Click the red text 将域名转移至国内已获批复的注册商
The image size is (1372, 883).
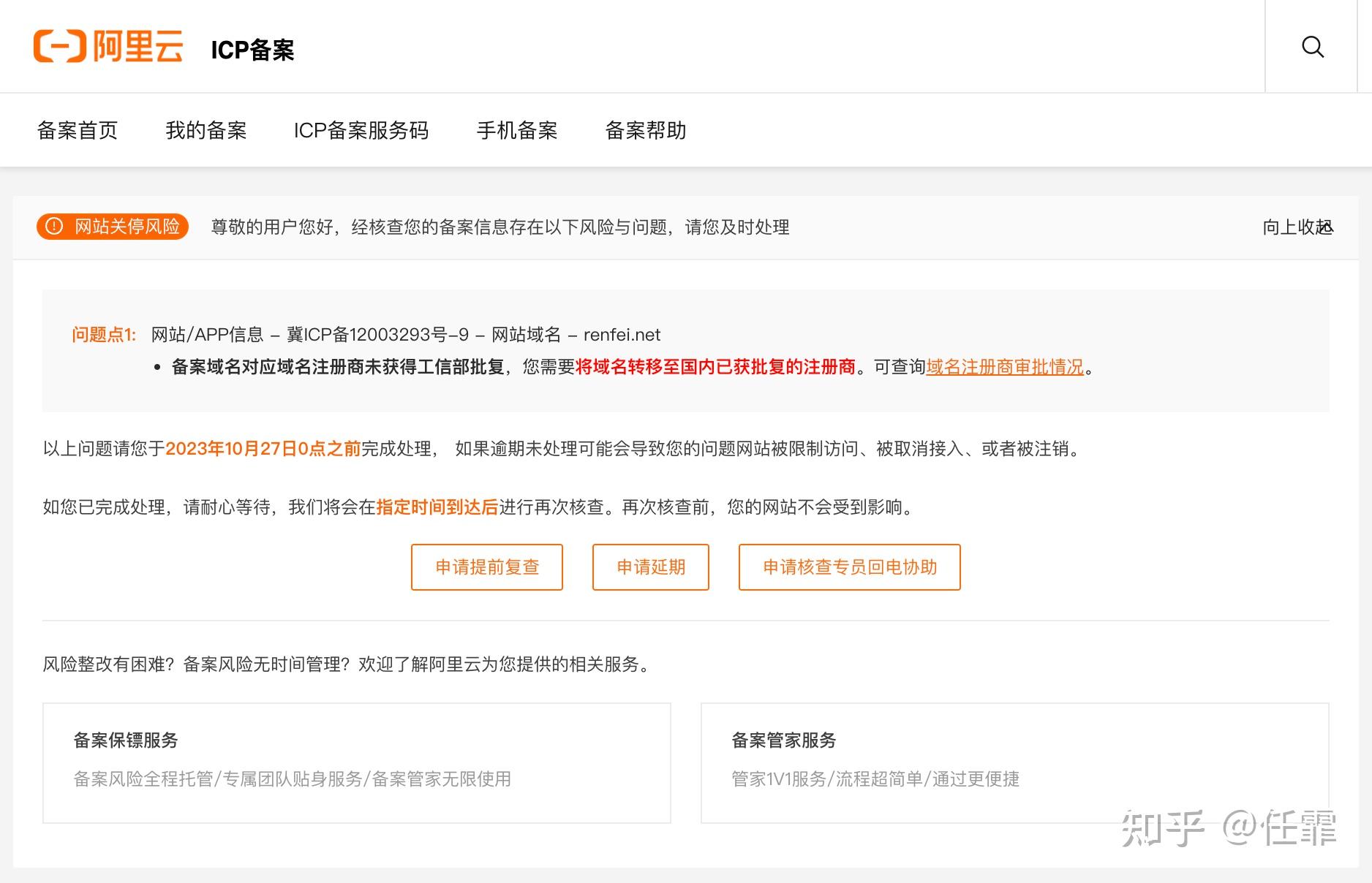point(715,367)
